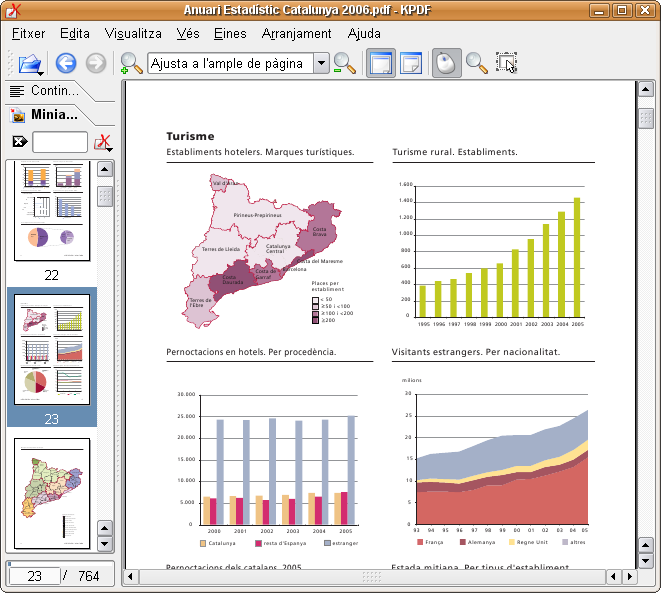
Task: Click the thumbnail filter text box
Action: pos(60,142)
